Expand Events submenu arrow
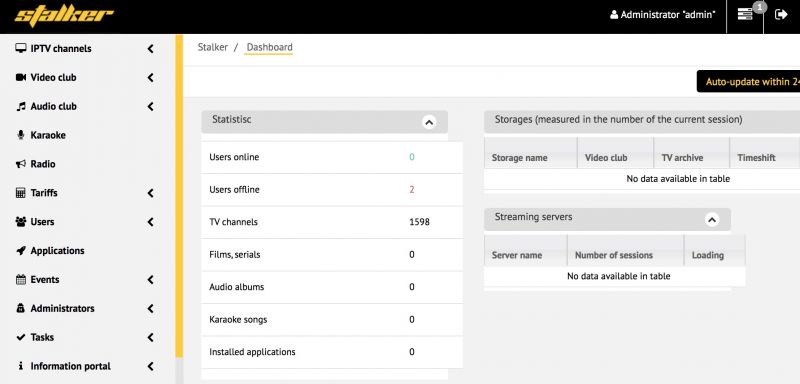The image size is (800, 384). point(151,279)
